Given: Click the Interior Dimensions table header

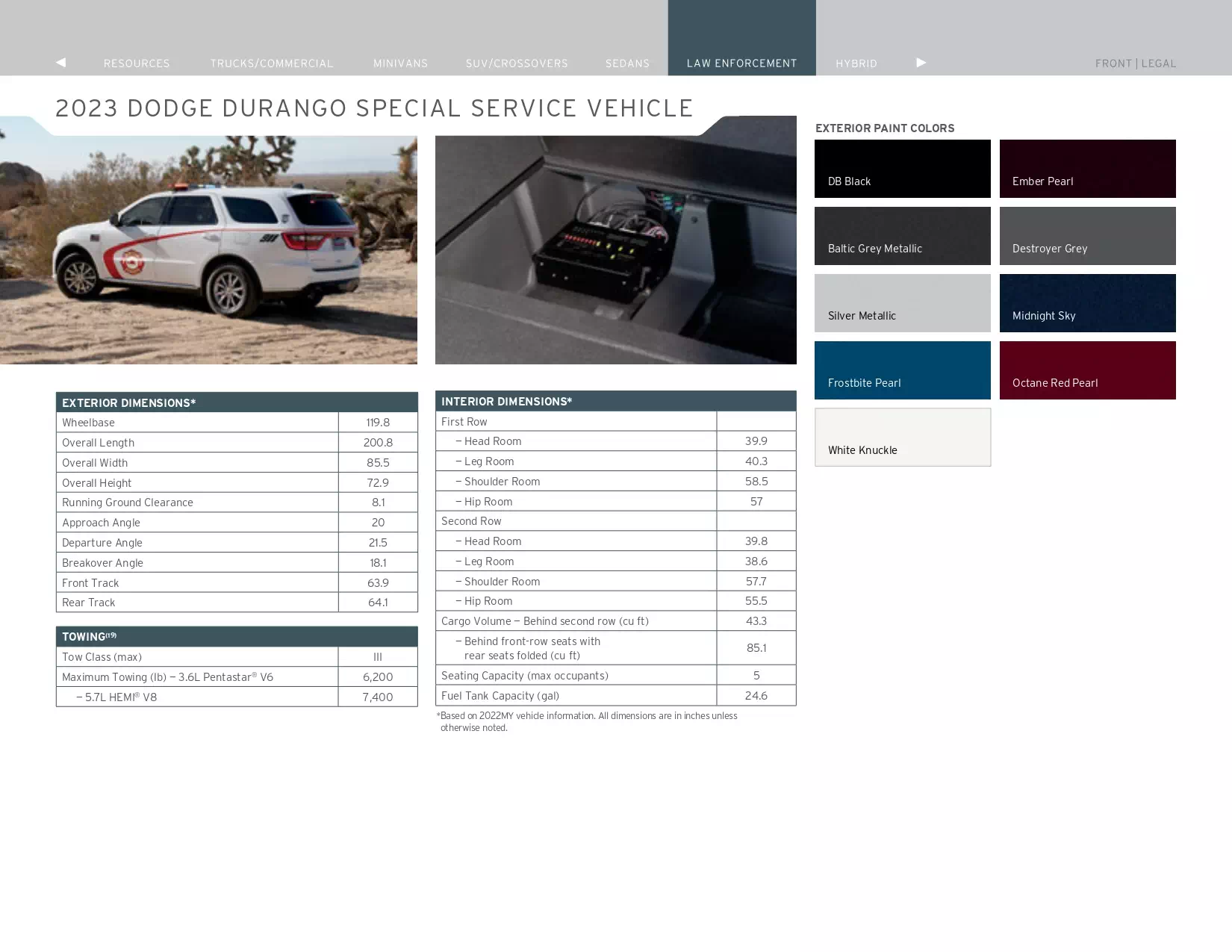Looking at the screenshot, I should click(616, 401).
